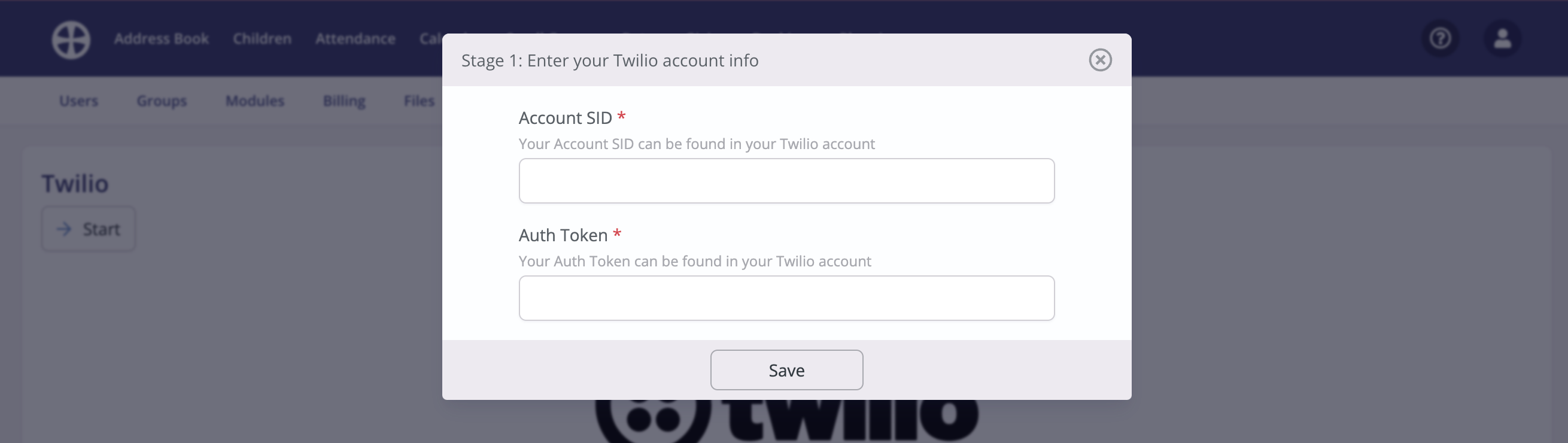Click the arrow icon on the Start button

click(64, 229)
